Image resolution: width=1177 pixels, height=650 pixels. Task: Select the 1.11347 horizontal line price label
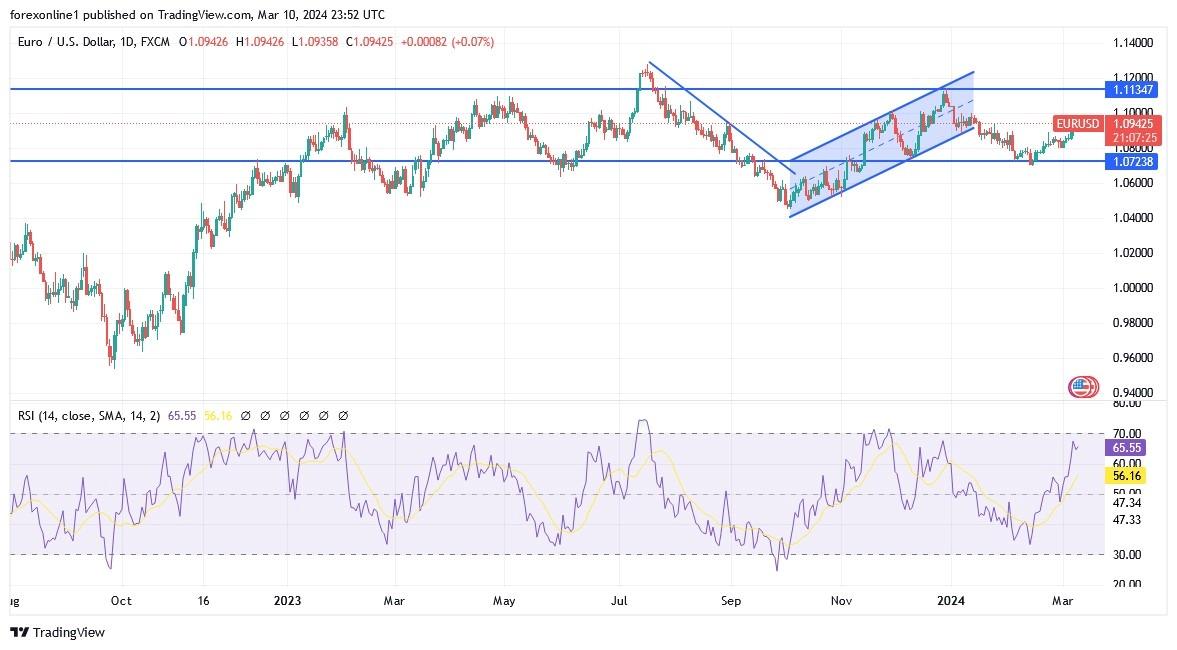coord(1134,90)
